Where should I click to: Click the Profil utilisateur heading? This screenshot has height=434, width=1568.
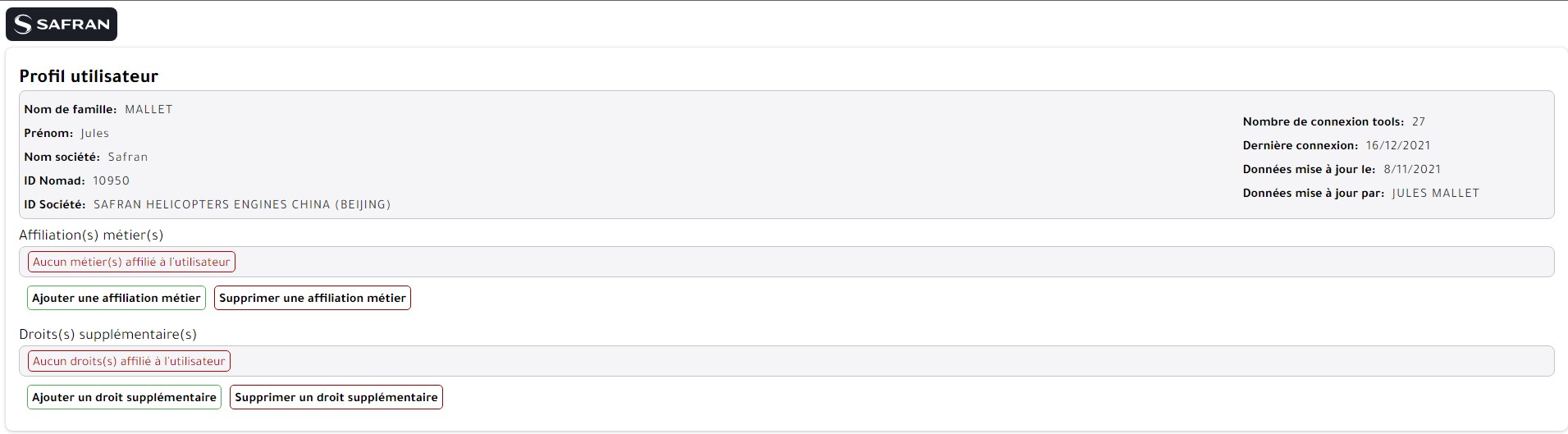[89, 76]
